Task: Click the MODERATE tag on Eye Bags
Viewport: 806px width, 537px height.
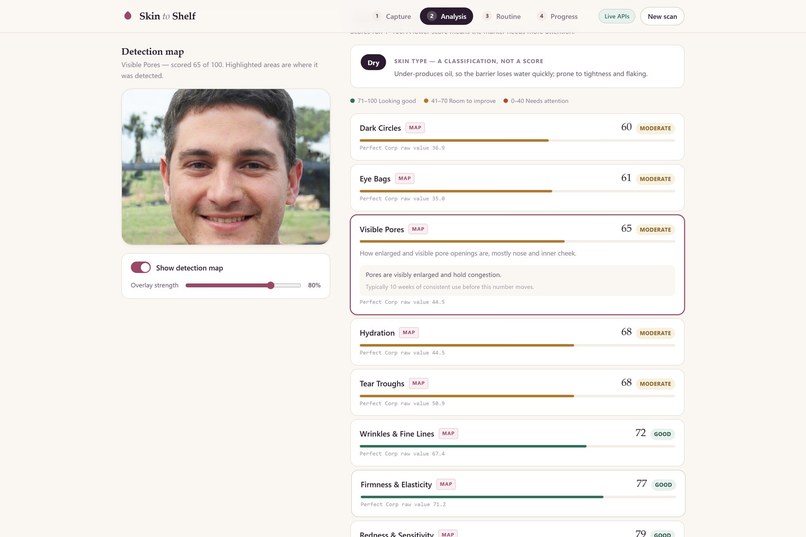Action: (x=655, y=179)
